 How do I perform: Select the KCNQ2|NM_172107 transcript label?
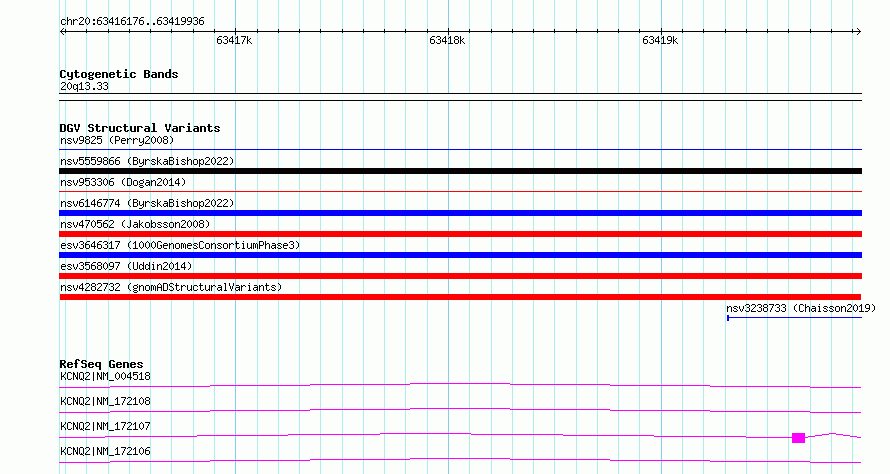point(105,426)
